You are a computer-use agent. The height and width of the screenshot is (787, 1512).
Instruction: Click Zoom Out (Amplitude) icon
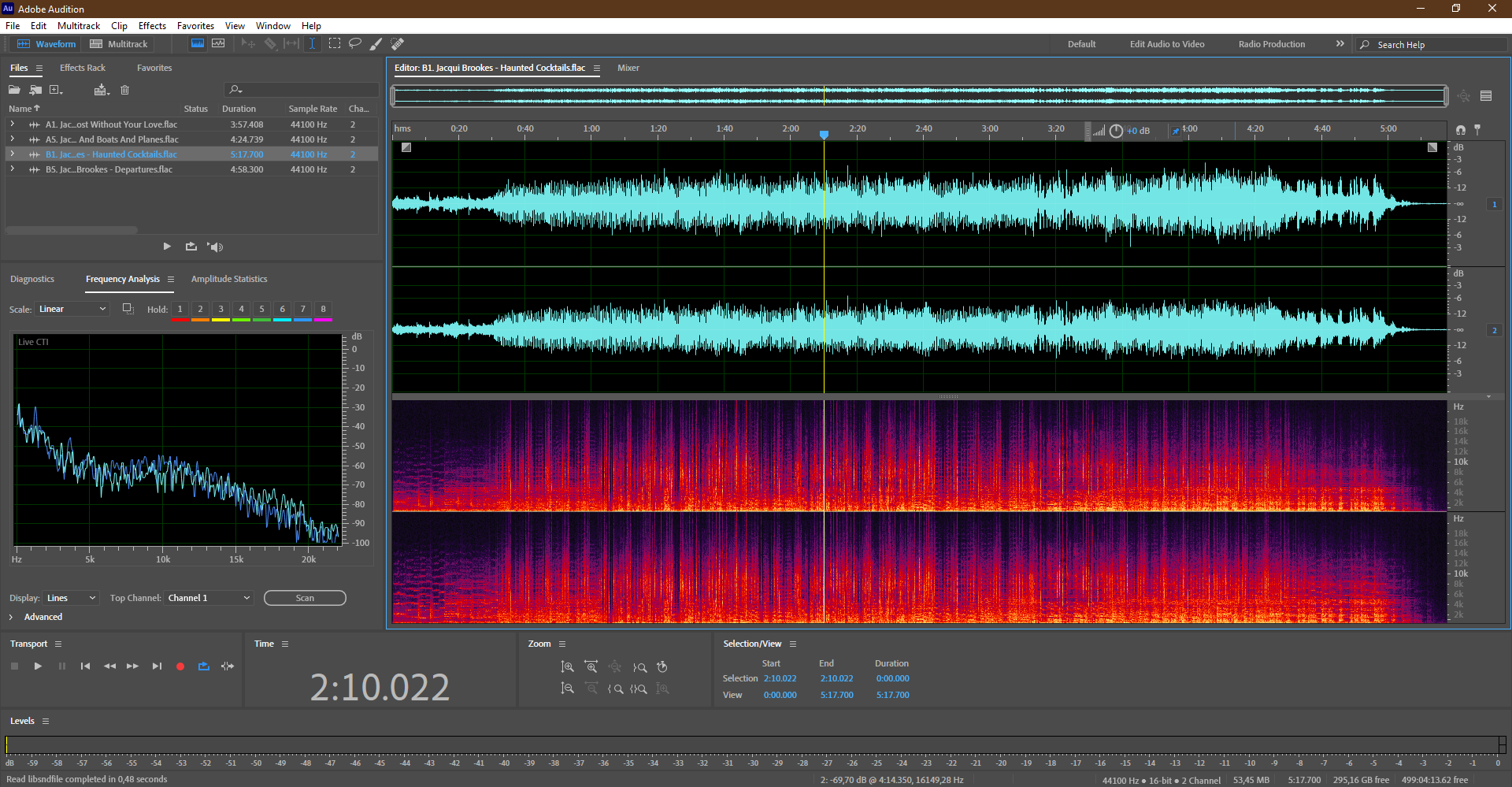[x=567, y=689]
